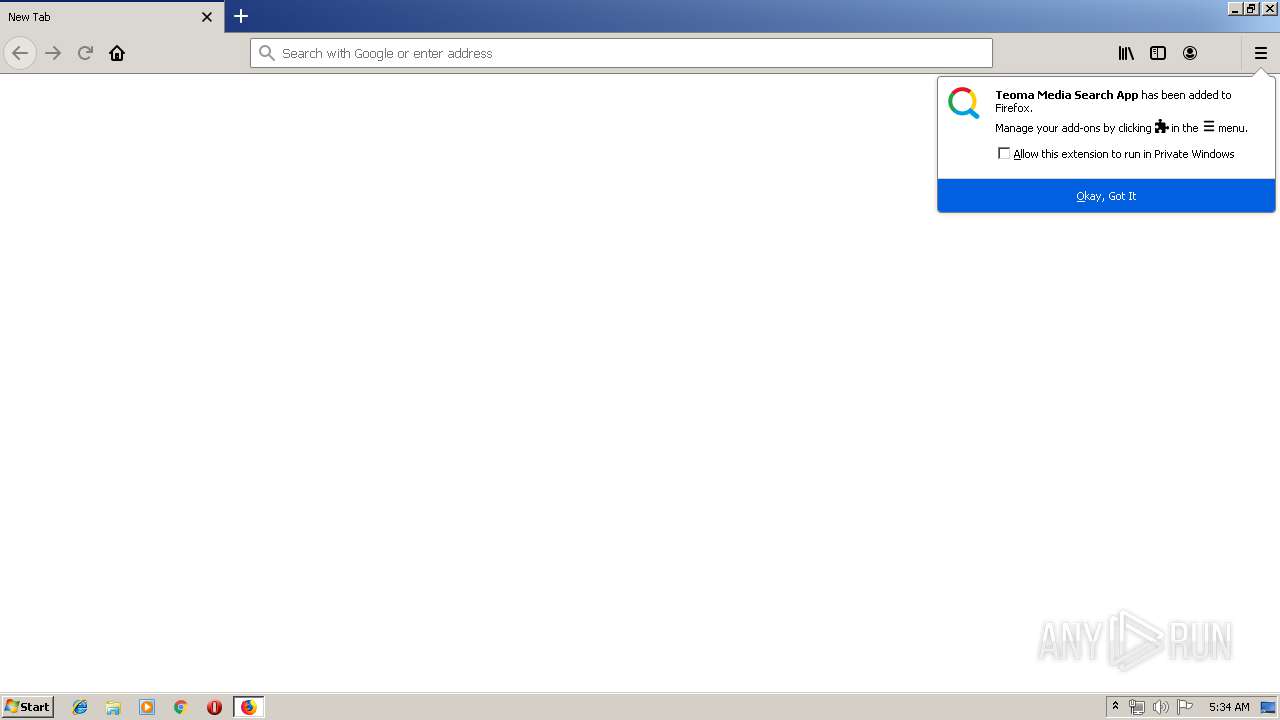The image size is (1280, 720).
Task: Launch Opera from the taskbar
Action: tap(214, 707)
